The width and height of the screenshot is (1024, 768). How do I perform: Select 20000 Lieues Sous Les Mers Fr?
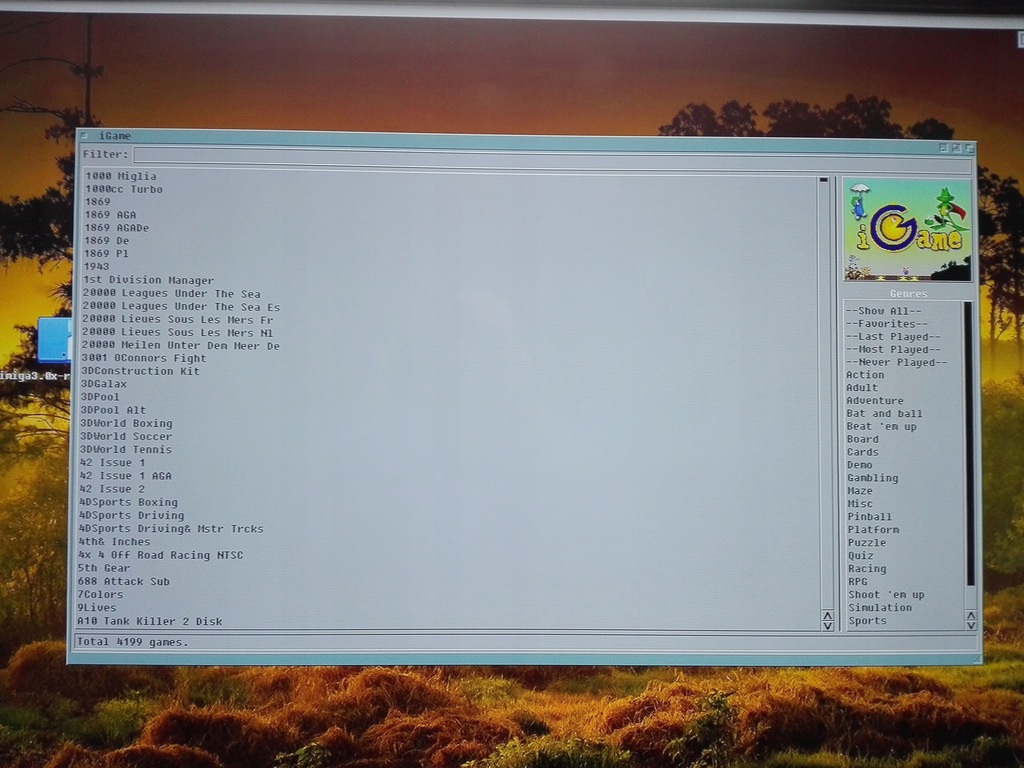click(x=178, y=320)
